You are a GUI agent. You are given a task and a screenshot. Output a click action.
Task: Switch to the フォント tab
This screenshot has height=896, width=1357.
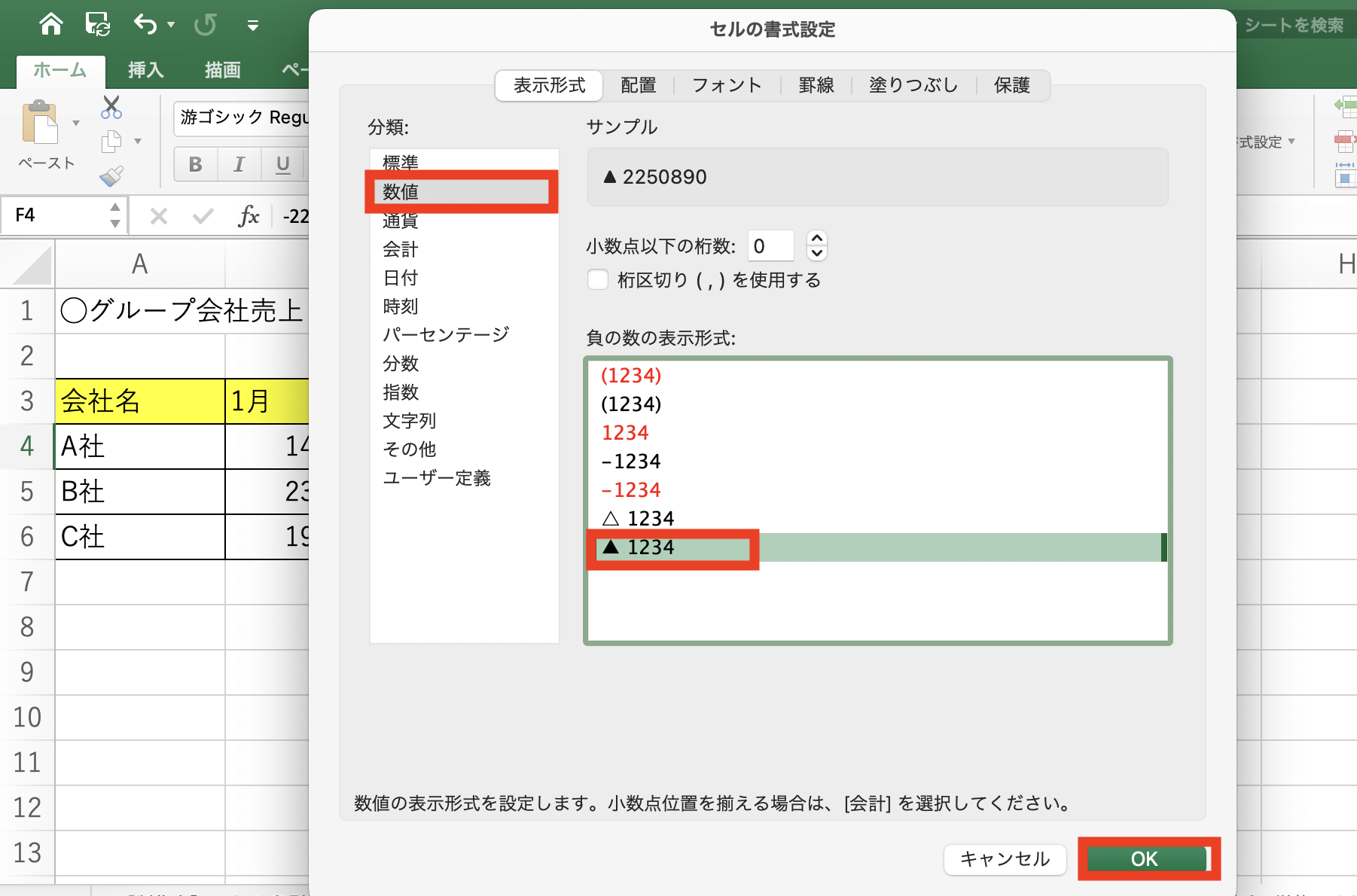click(727, 86)
